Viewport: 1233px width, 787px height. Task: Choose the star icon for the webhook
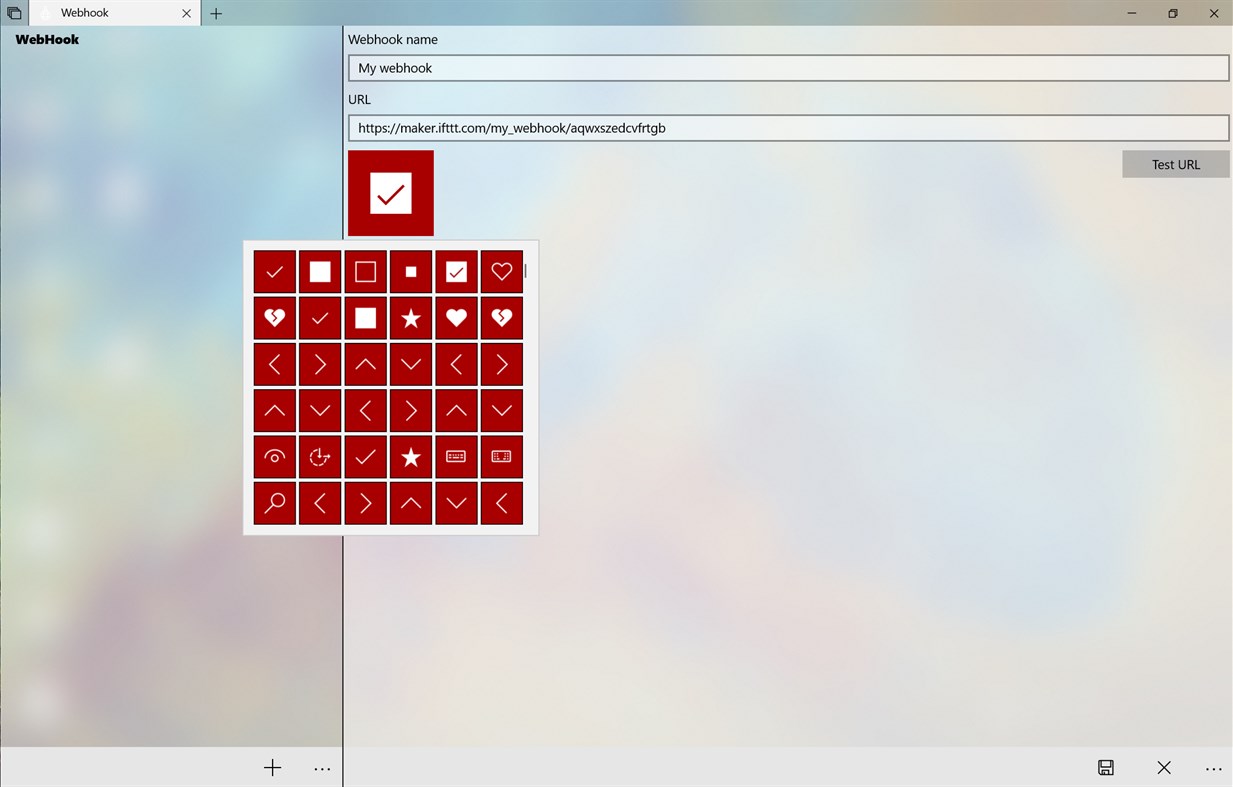(x=410, y=318)
